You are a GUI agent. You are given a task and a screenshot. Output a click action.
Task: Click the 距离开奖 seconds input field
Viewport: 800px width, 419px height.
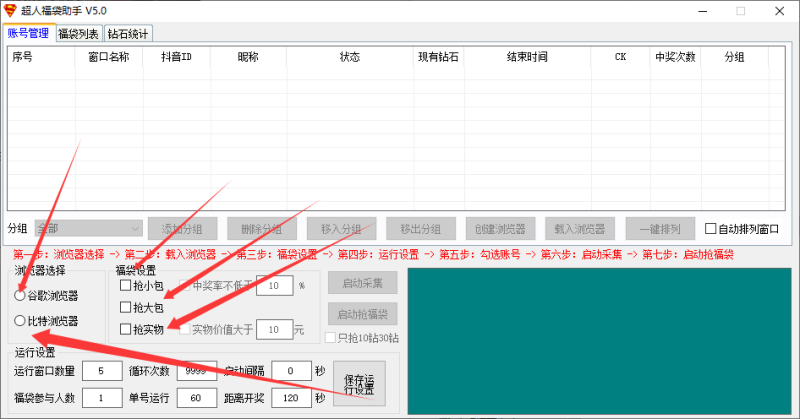[x=291, y=398]
